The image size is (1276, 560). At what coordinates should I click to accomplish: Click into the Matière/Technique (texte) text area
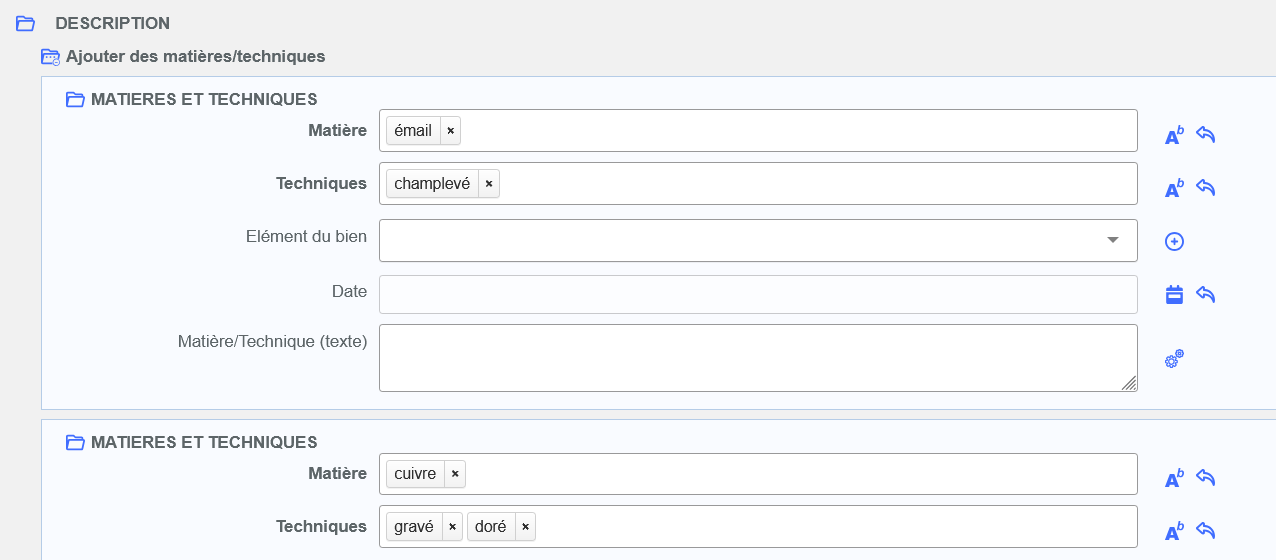(x=757, y=357)
